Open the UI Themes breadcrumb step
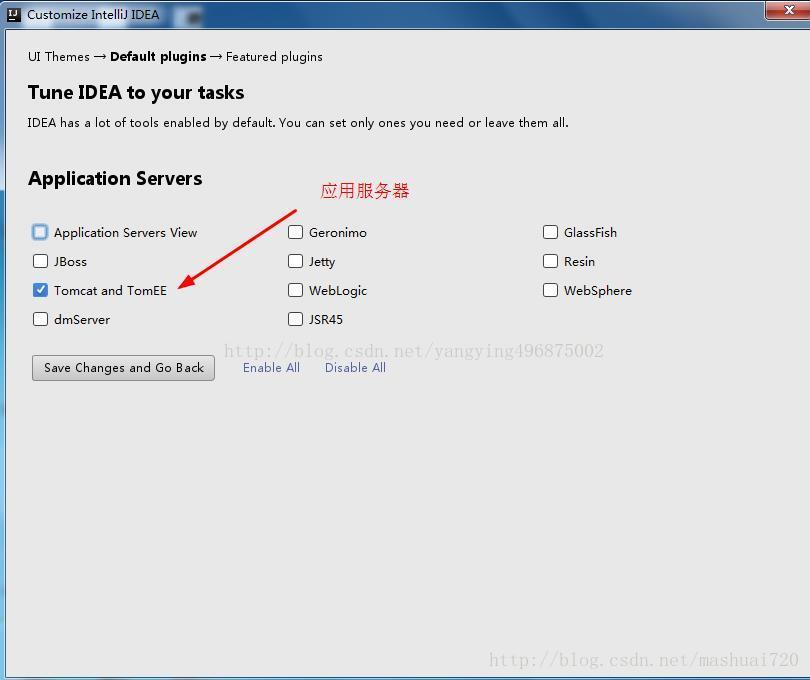This screenshot has width=810, height=680. click(58, 57)
